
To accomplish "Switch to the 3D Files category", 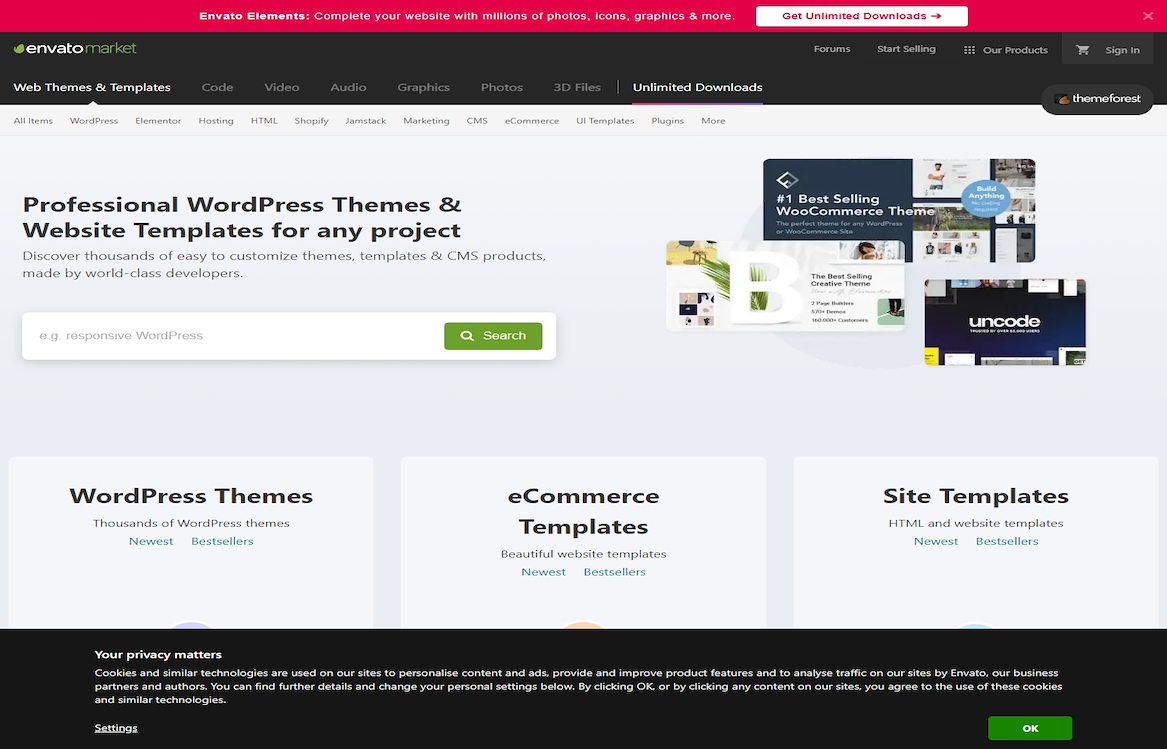I will pyautogui.click(x=577, y=87).
